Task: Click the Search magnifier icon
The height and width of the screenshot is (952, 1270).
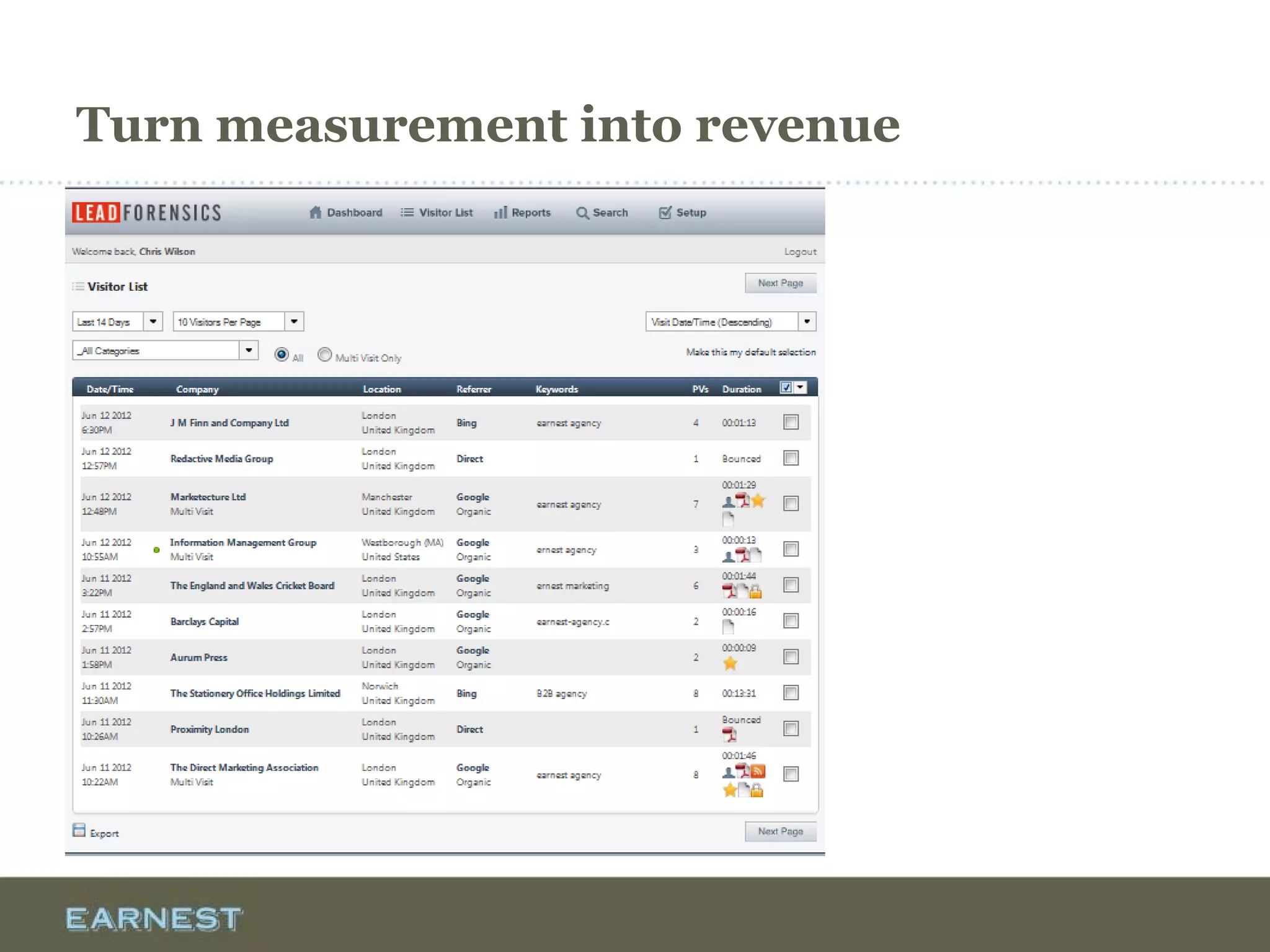Action: click(582, 213)
